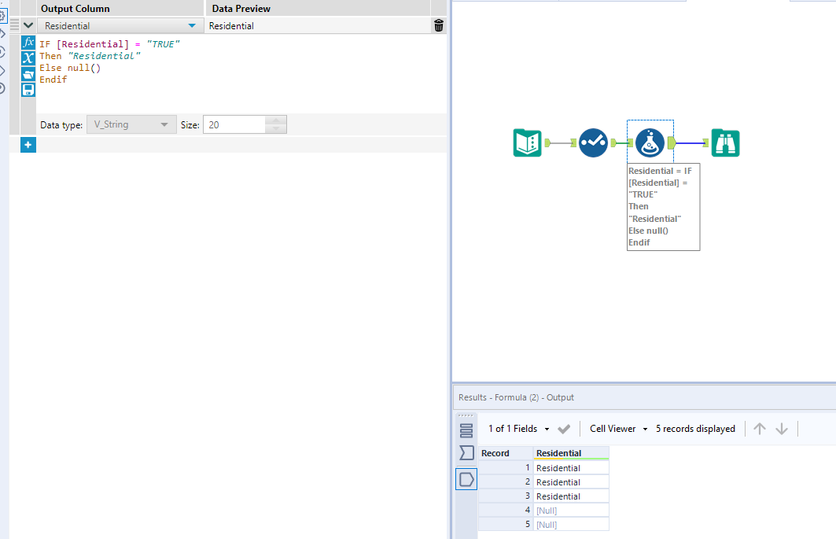The width and height of the screenshot is (836, 539).
Task: Show the messages list view icon in Results
Action: click(466, 430)
